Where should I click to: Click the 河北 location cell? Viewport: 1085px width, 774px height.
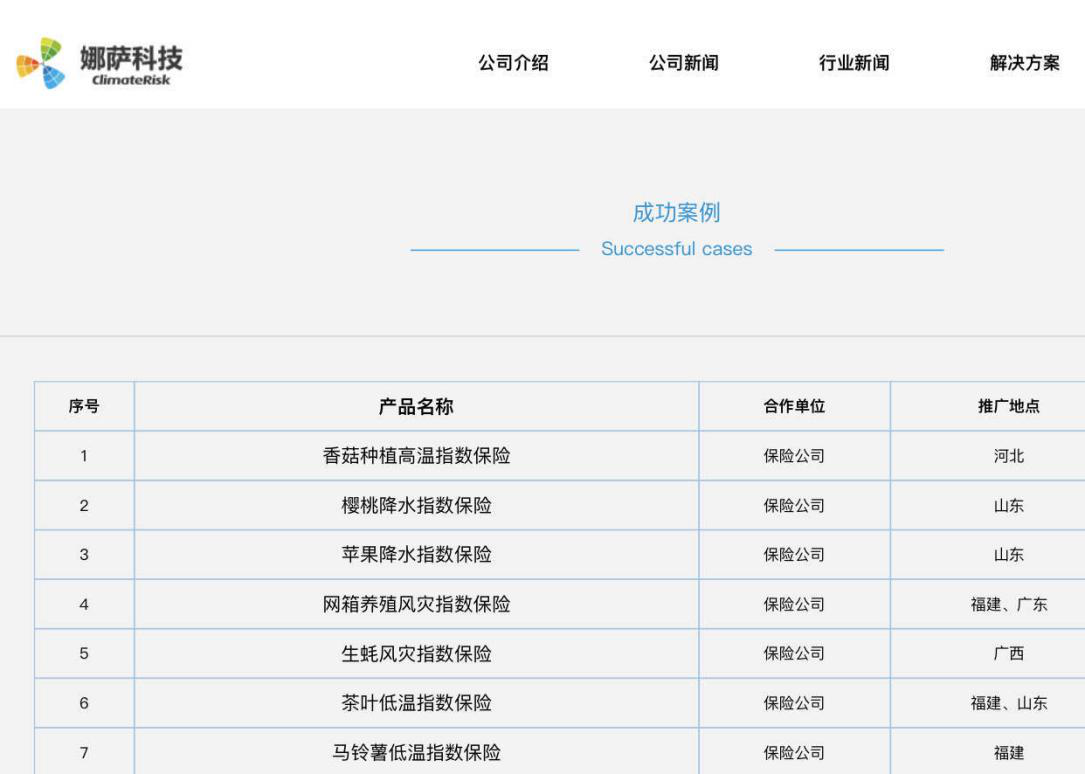tap(1009, 456)
